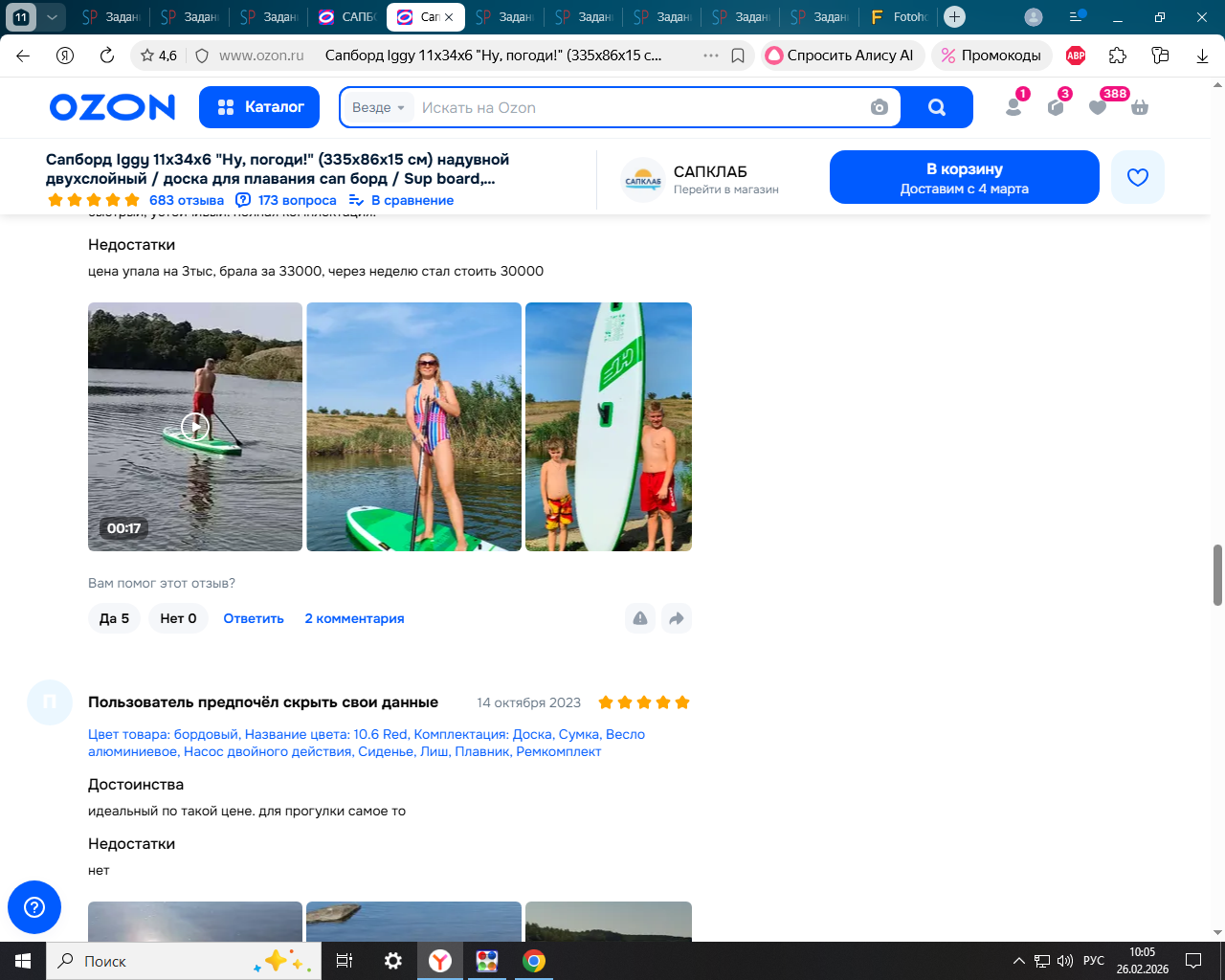
Task: Reply to the review via Ответить
Action: 254,618
